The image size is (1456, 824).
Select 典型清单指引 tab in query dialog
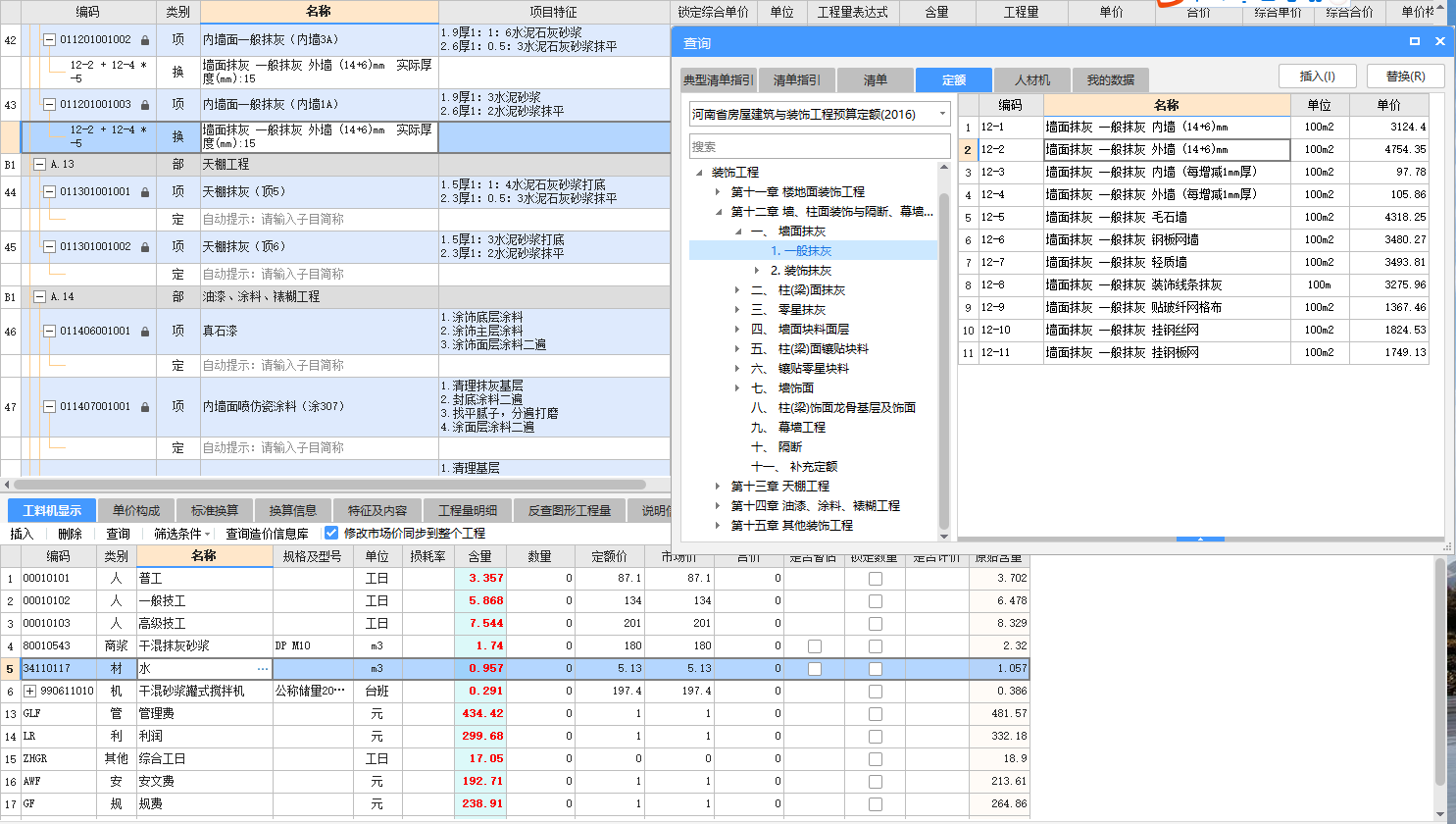coord(719,80)
